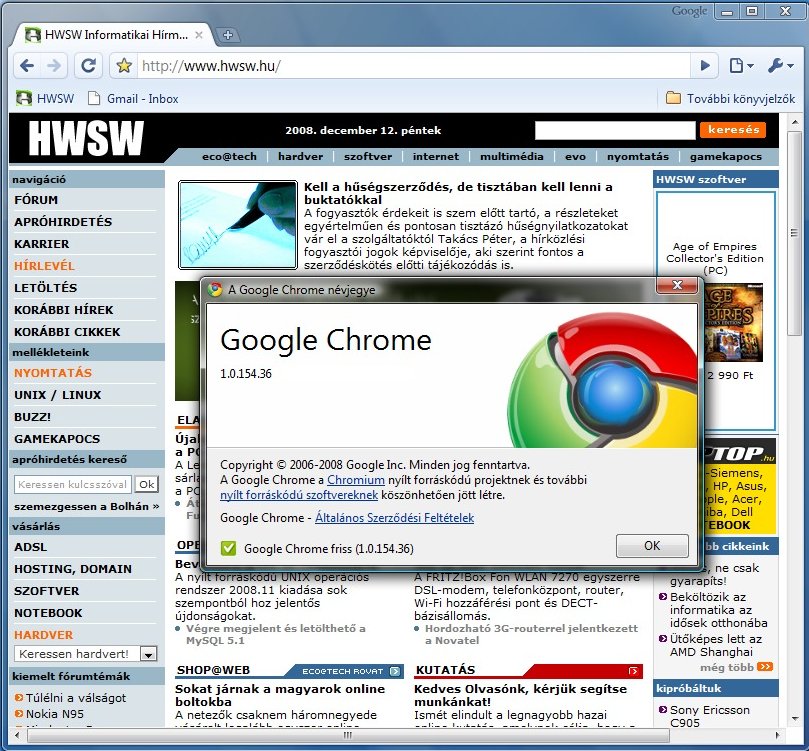
Task: Click the vertical scrollbar thumb
Action: tap(794, 234)
